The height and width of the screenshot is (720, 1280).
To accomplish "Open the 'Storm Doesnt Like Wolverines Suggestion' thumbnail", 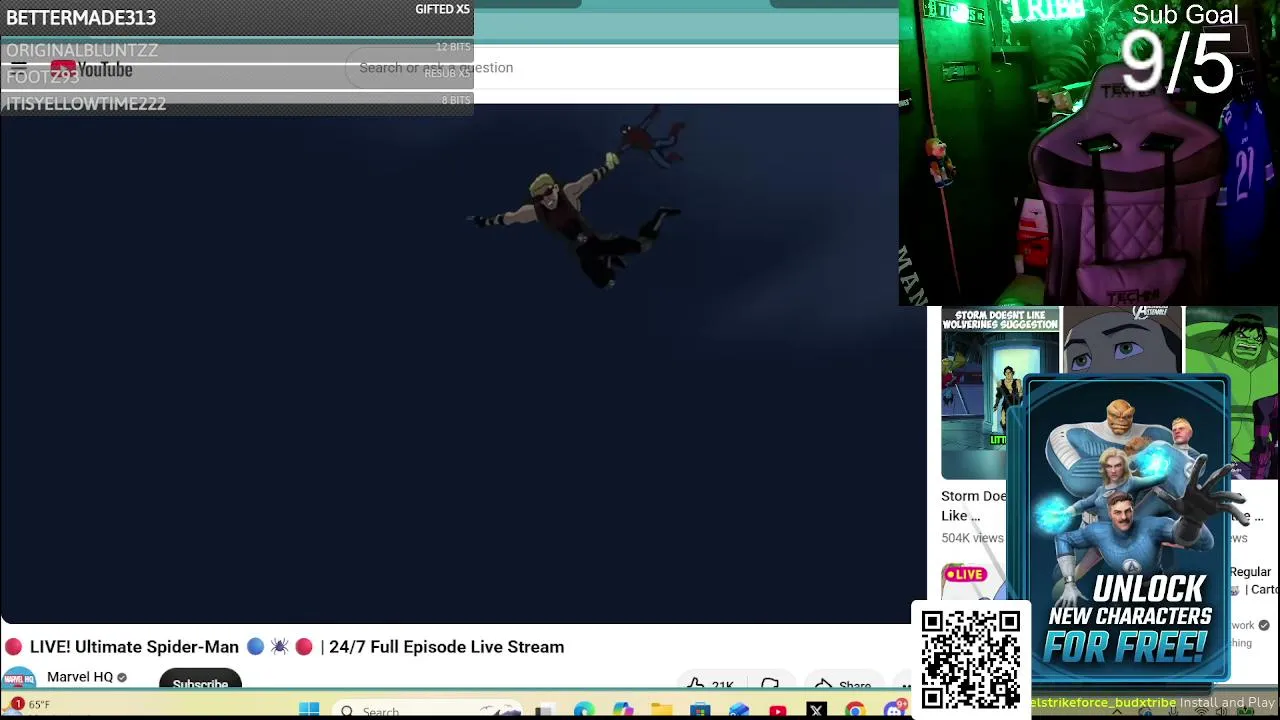I will click(x=999, y=393).
